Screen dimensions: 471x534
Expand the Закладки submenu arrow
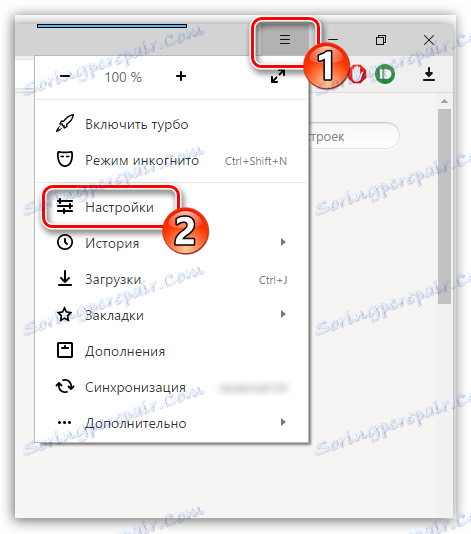coord(283,314)
